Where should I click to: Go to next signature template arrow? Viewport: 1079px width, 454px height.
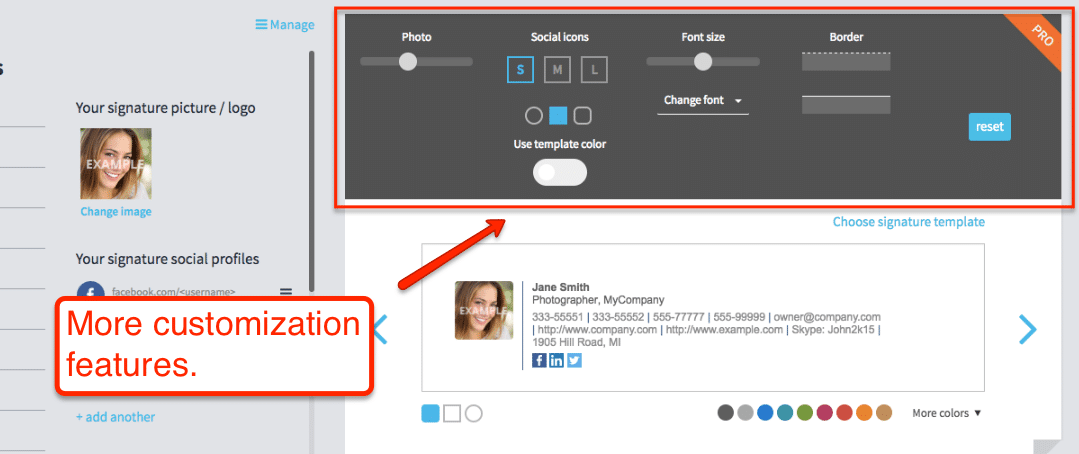click(x=1027, y=329)
